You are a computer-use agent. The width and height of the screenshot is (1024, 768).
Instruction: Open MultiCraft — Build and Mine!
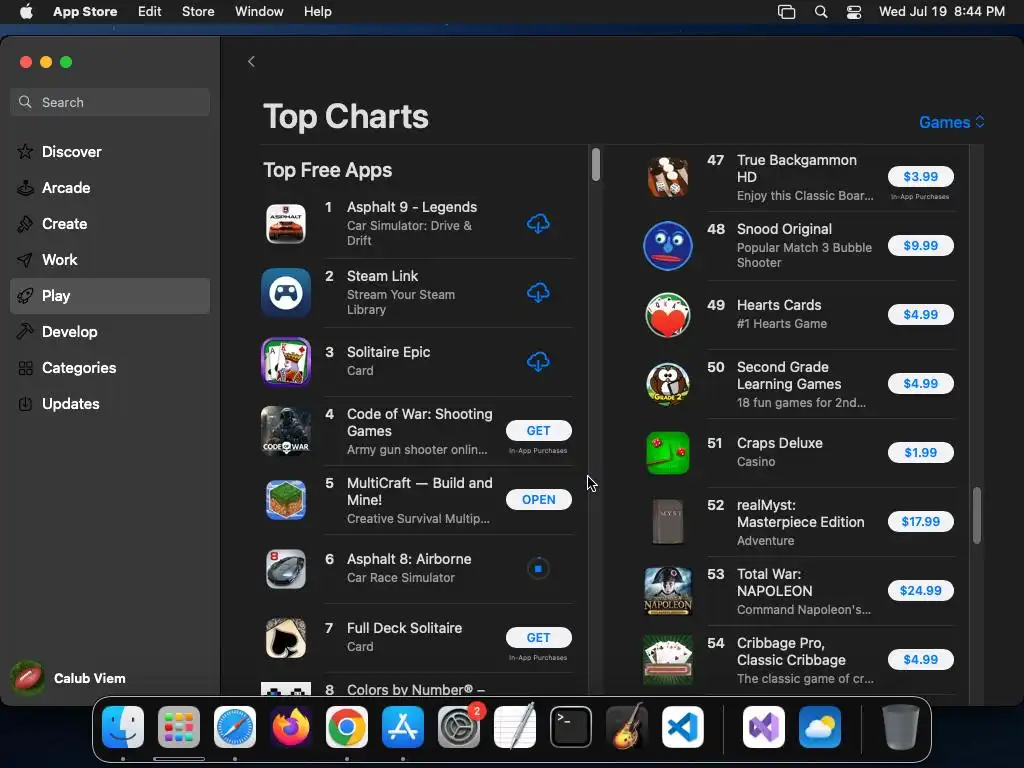(538, 500)
